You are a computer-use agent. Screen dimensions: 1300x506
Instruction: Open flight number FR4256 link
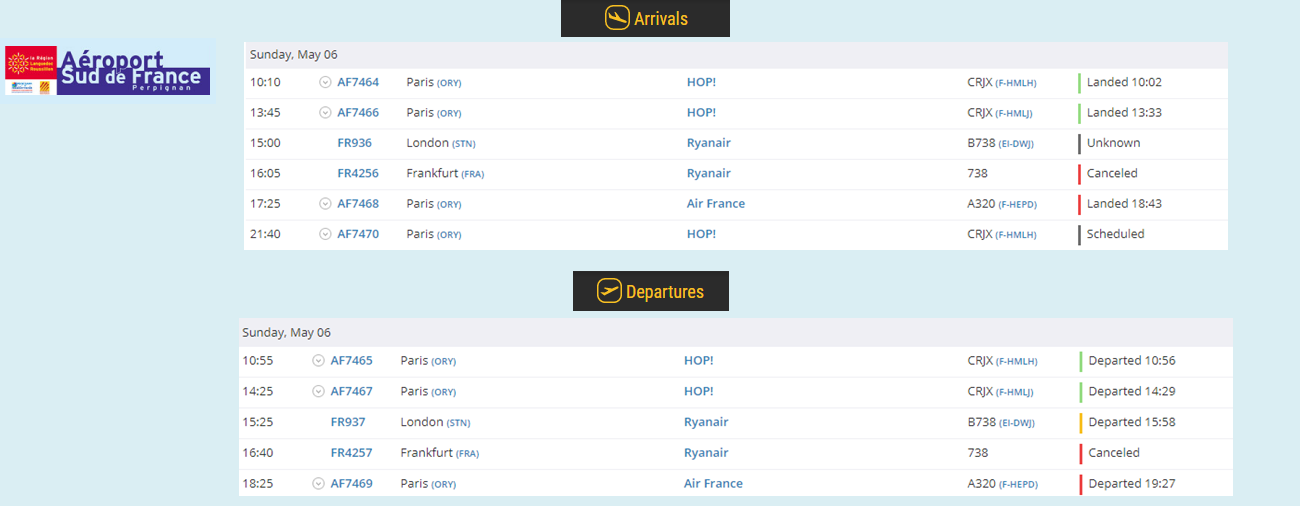pyautogui.click(x=358, y=173)
